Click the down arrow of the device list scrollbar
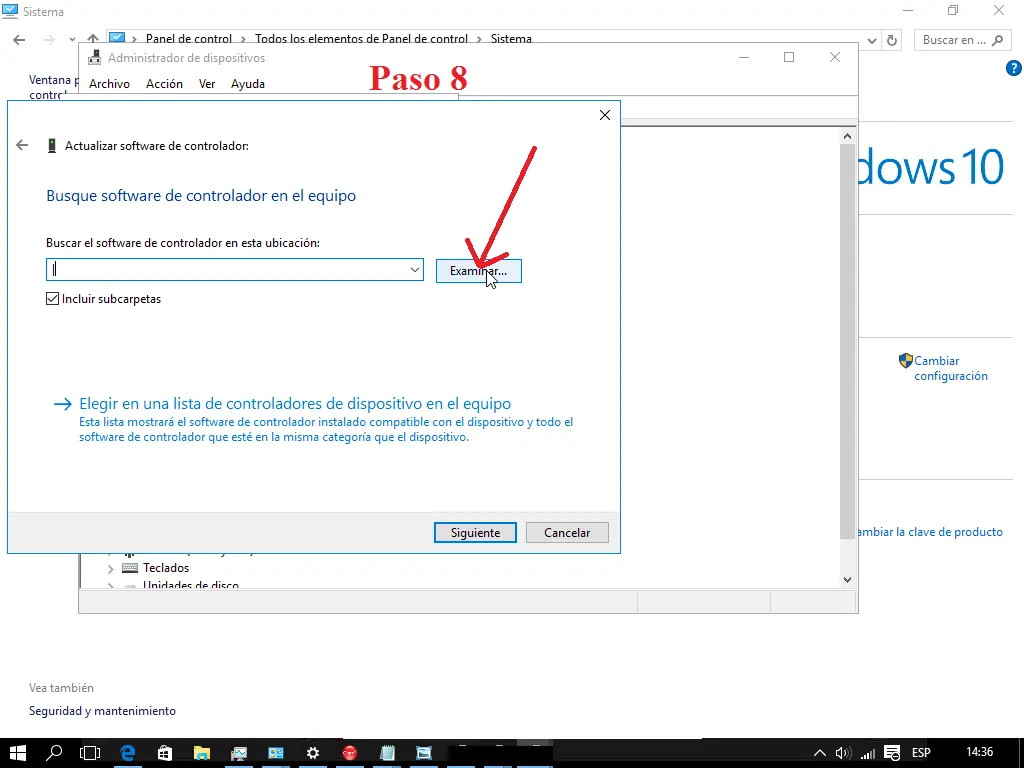 click(847, 580)
